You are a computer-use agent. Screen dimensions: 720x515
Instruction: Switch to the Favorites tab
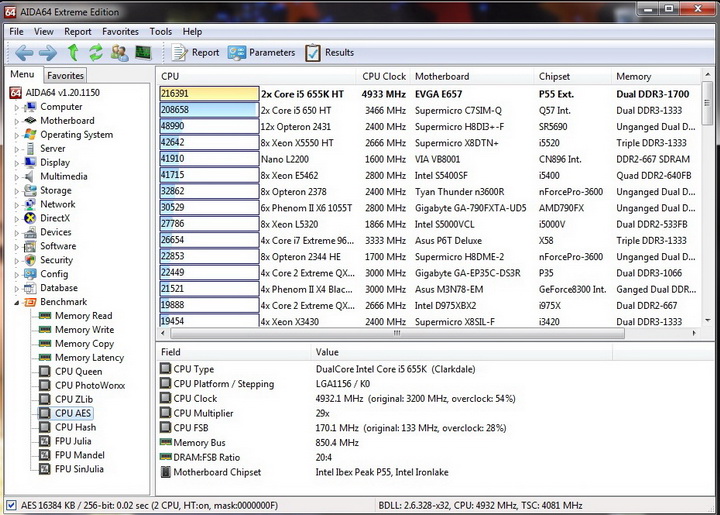tap(66, 75)
